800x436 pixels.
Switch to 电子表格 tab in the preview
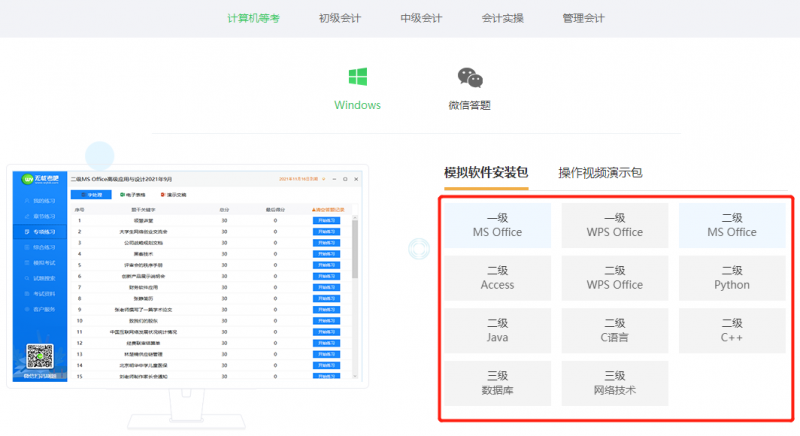click(x=133, y=195)
